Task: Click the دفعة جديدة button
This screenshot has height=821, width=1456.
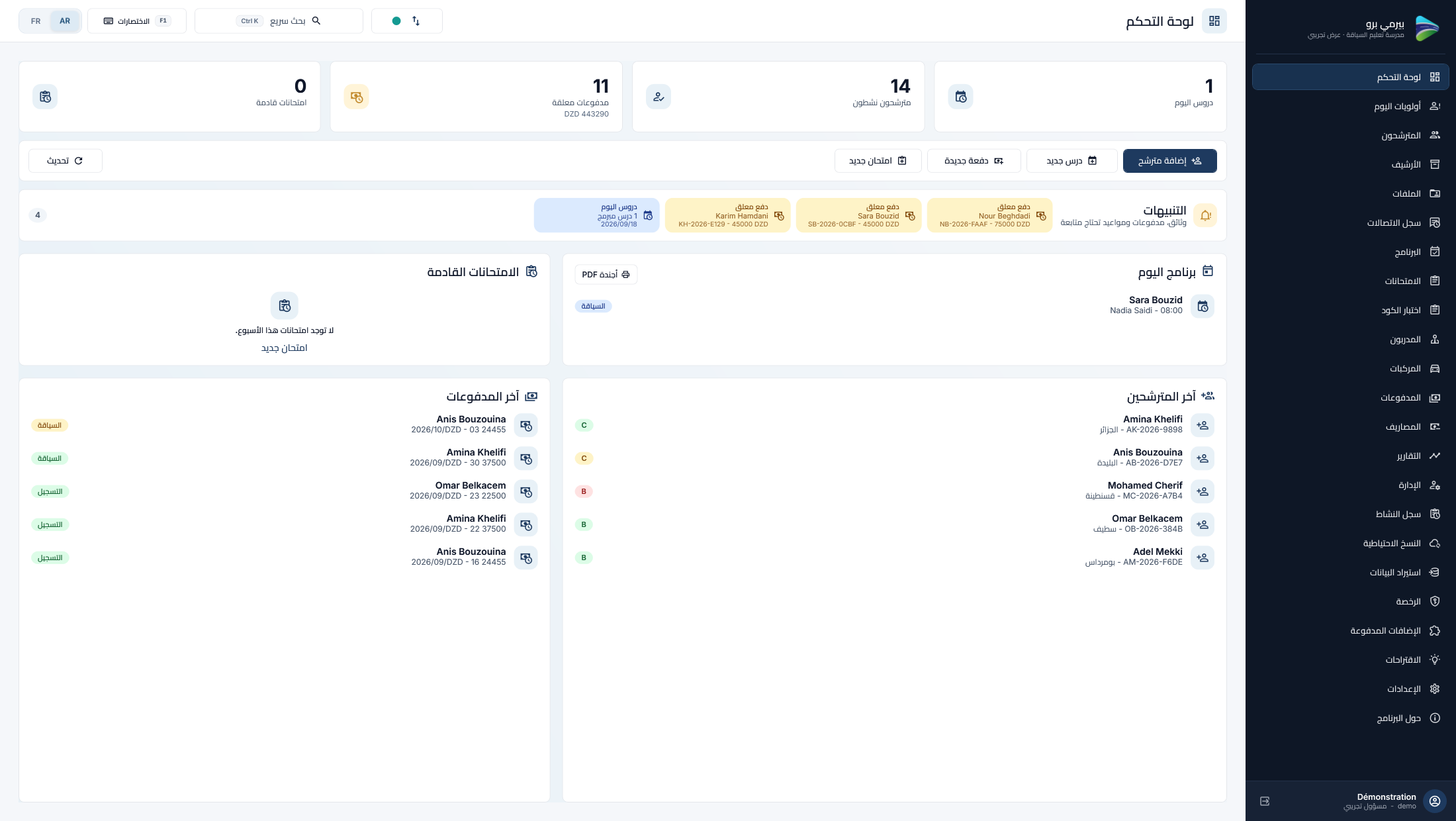Action: (974, 161)
